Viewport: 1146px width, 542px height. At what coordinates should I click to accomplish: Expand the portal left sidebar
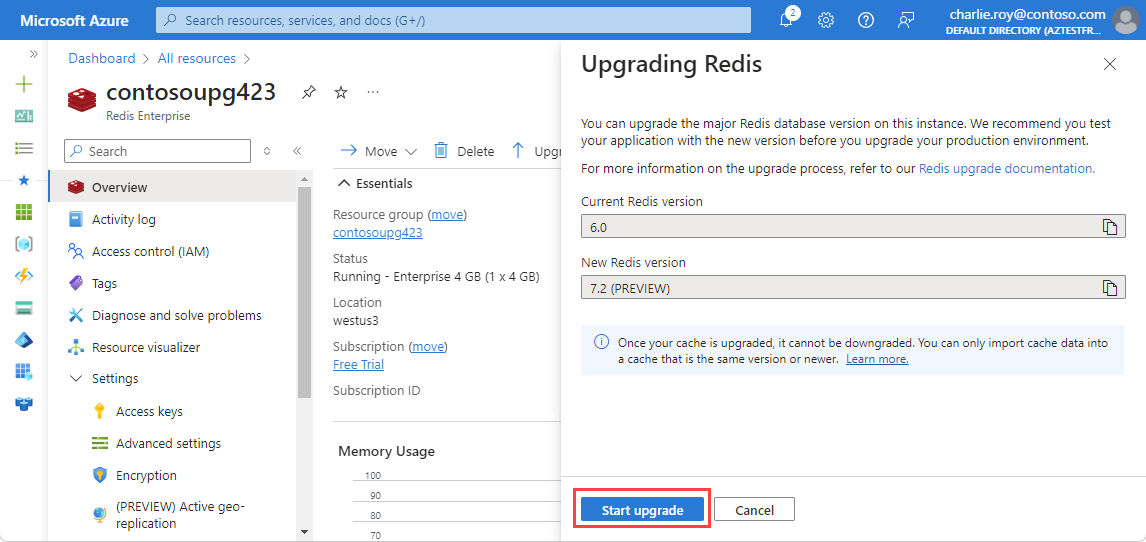[x=33, y=54]
